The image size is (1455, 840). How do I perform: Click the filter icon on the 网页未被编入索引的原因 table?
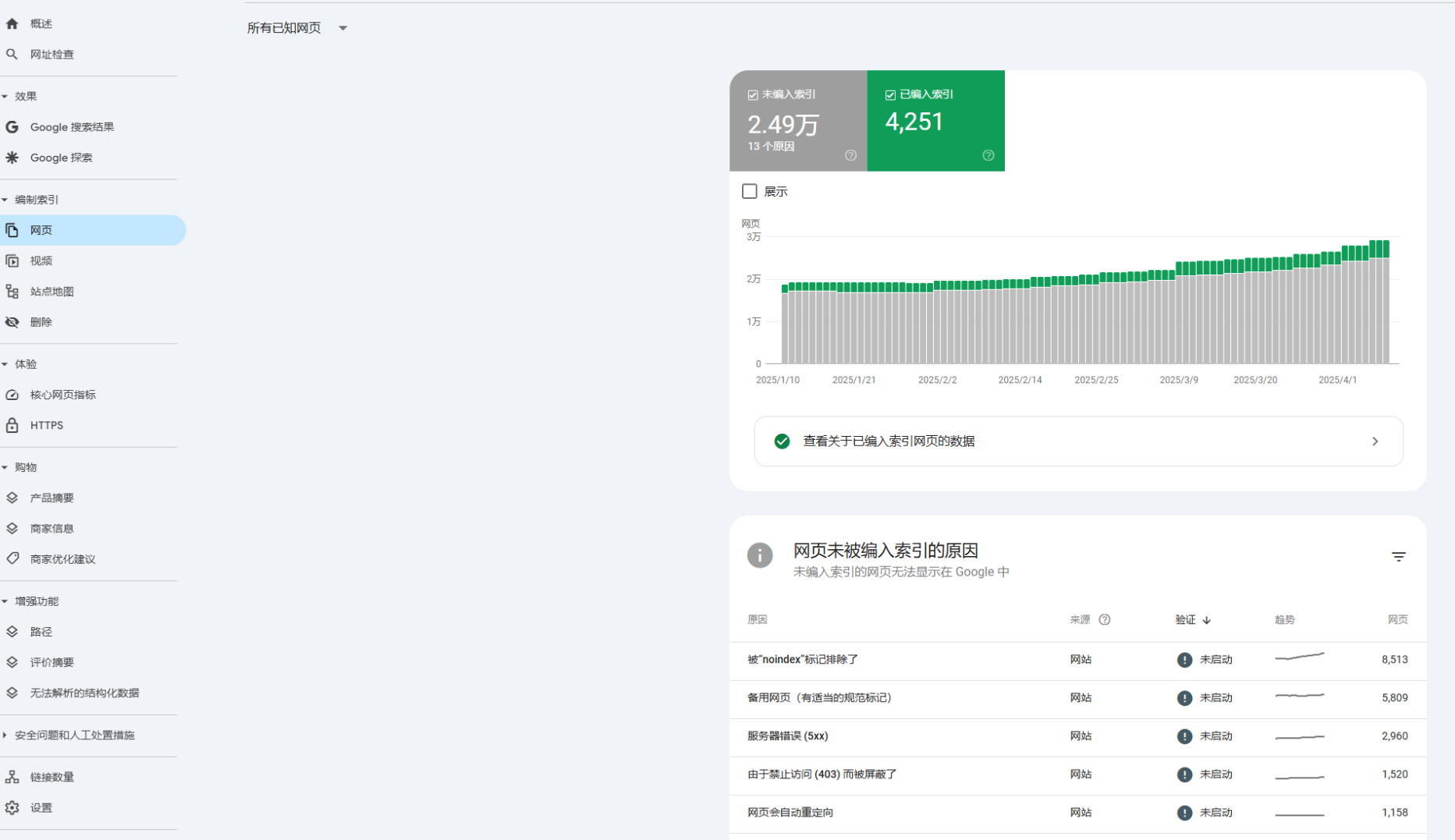pyautogui.click(x=1398, y=556)
